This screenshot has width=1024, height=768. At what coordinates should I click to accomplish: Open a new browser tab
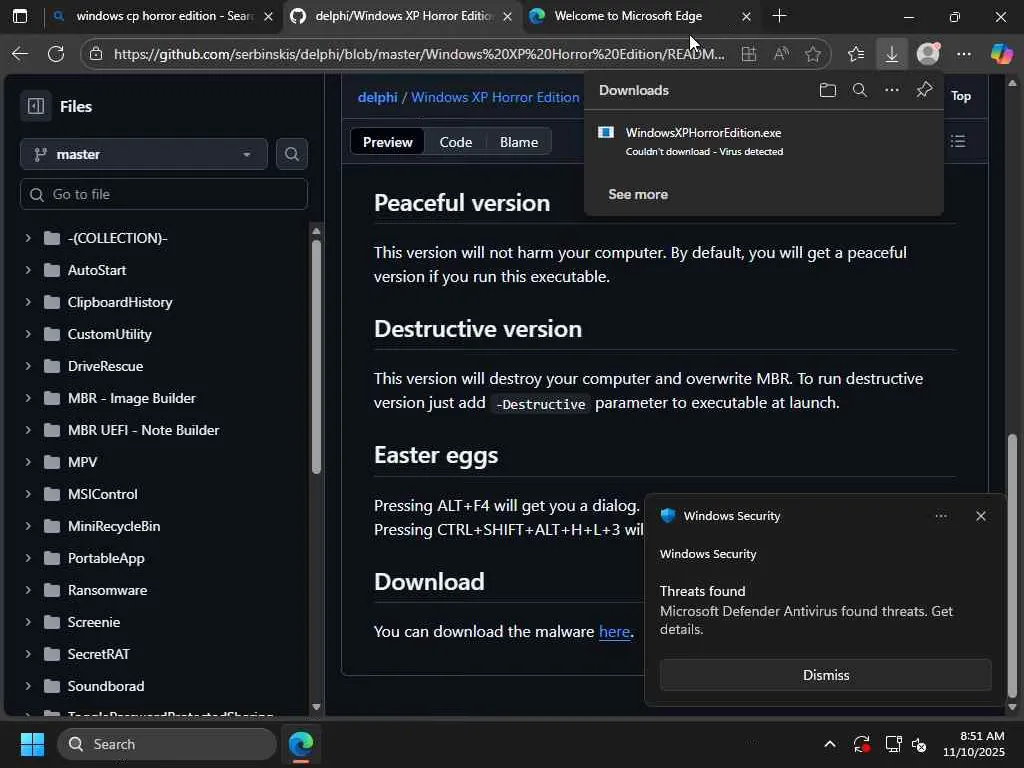pyautogui.click(x=779, y=16)
